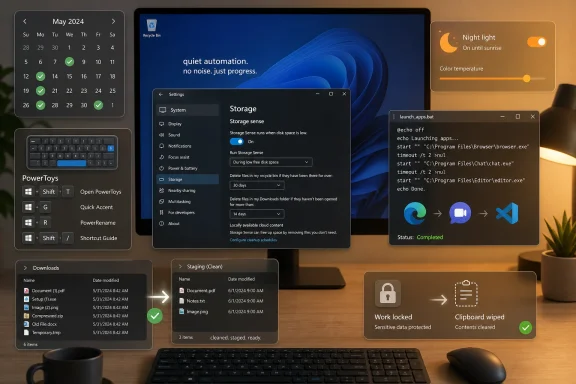The height and width of the screenshot is (384, 576).
Task: Turn off the Storage Sense toggle
Action: [237, 141]
